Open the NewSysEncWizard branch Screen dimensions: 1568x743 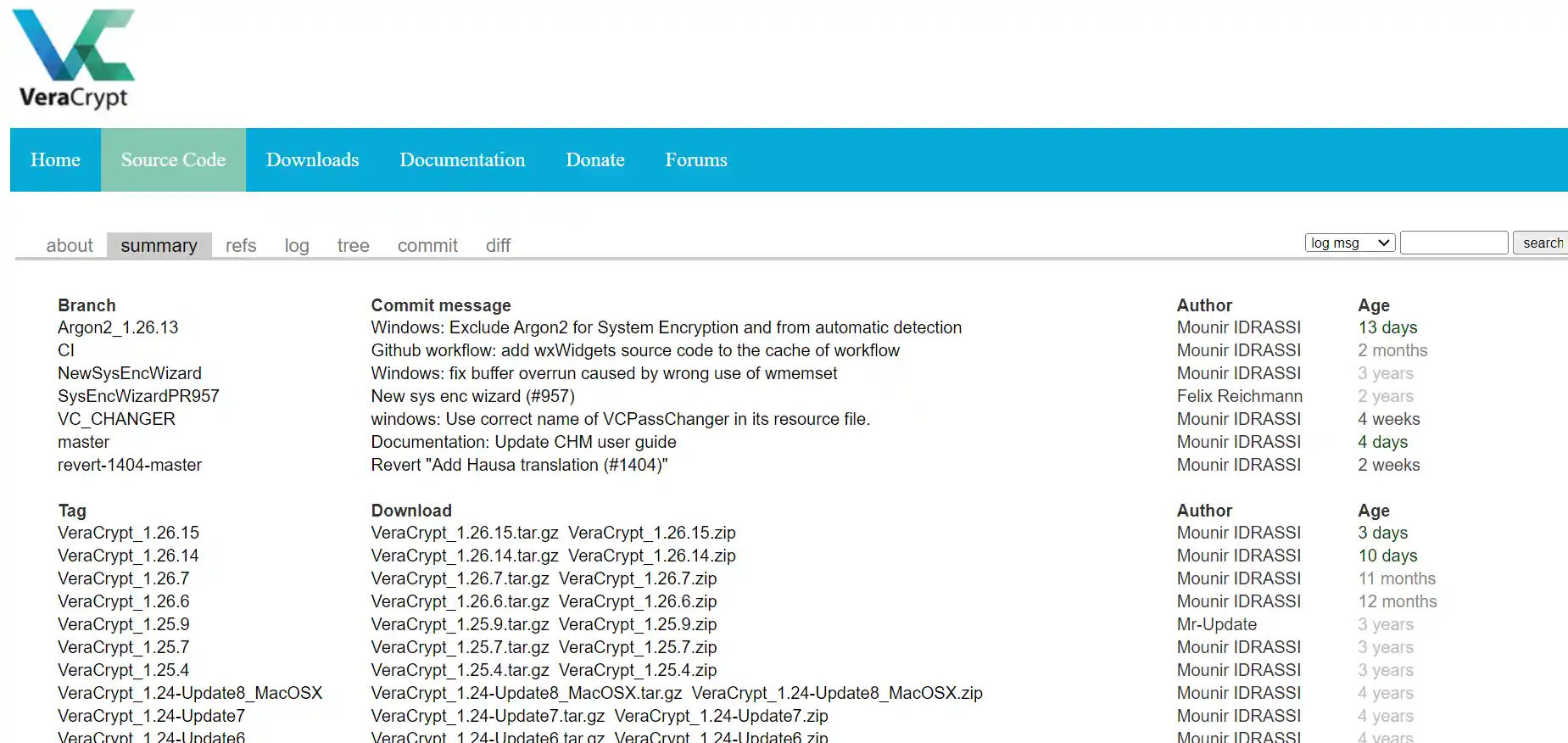pos(130,373)
